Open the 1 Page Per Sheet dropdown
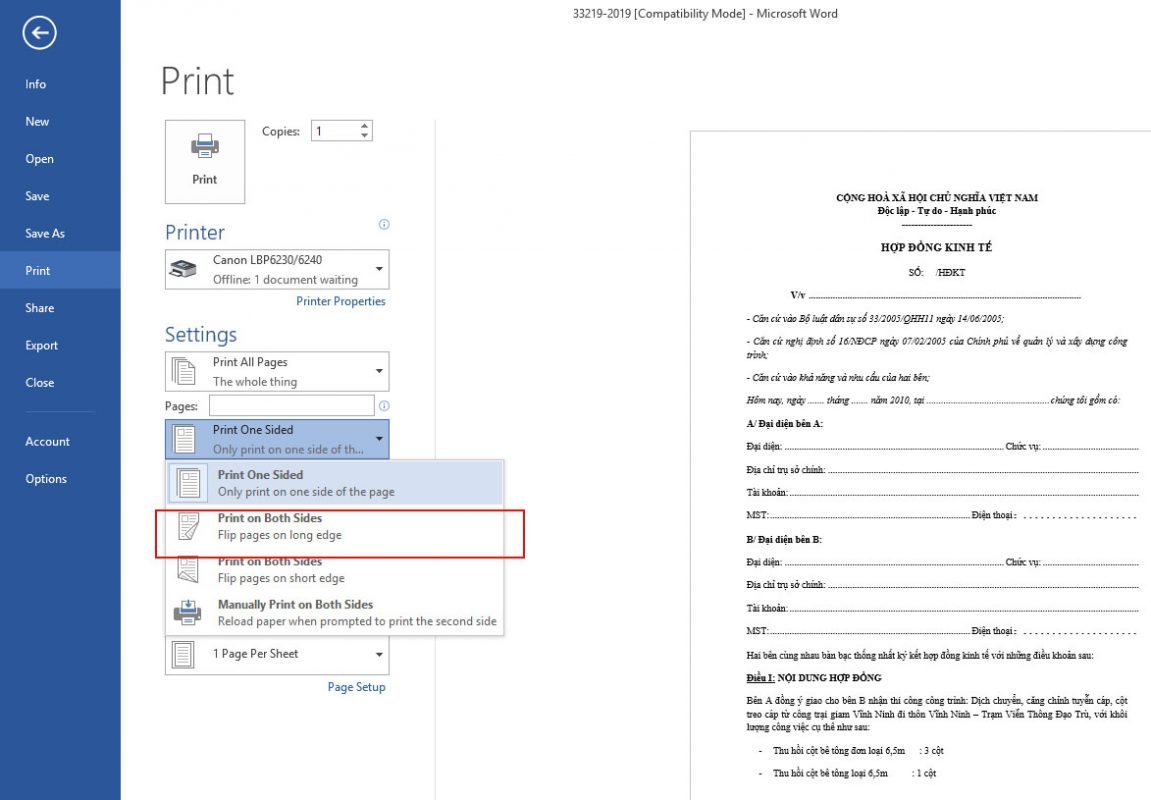This screenshot has height=800, width=1151. tap(277, 654)
